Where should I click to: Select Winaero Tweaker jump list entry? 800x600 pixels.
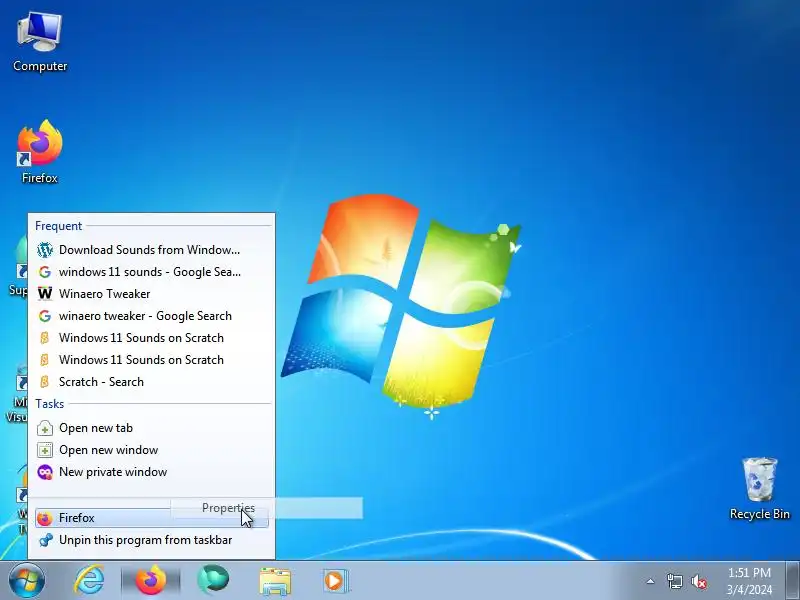point(152,294)
